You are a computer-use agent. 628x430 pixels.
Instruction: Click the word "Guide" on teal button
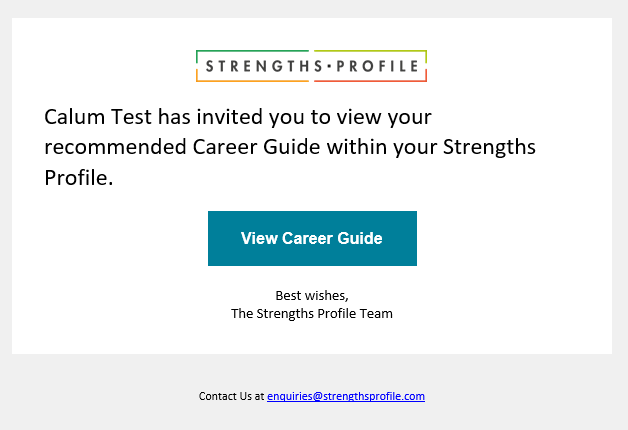tap(360, 238)
